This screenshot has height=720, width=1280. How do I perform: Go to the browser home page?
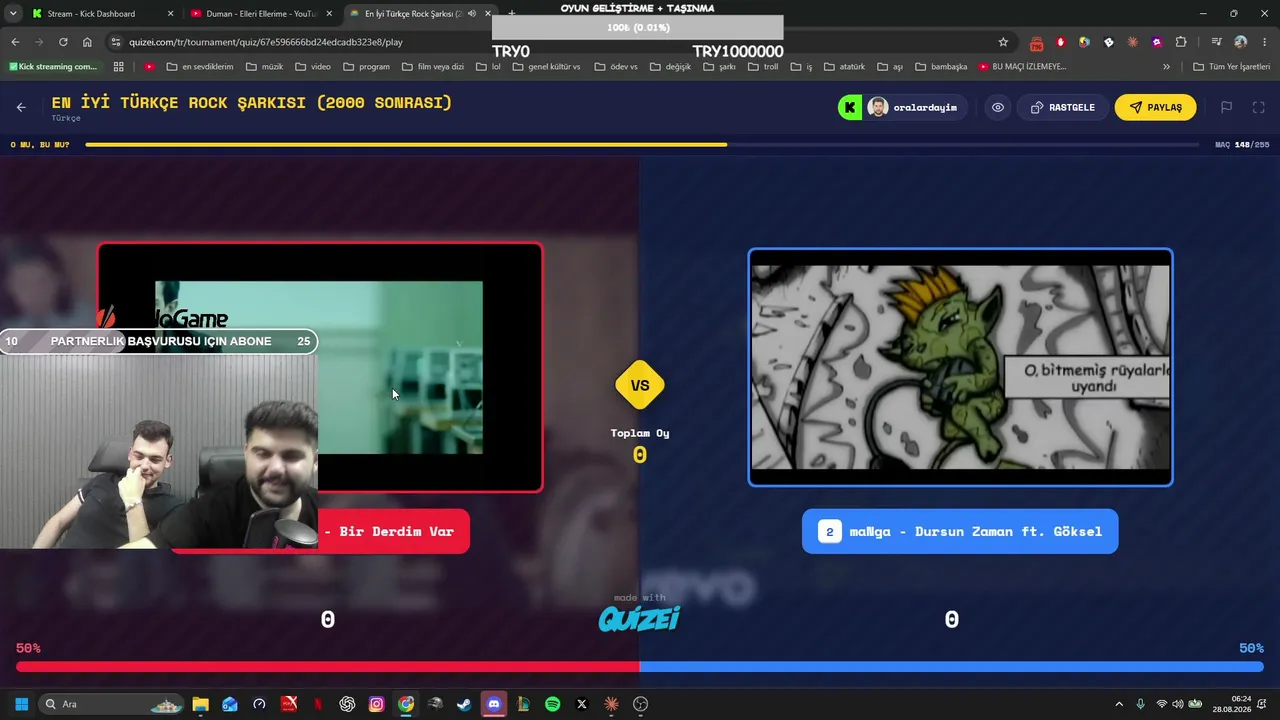pos(87,42)
